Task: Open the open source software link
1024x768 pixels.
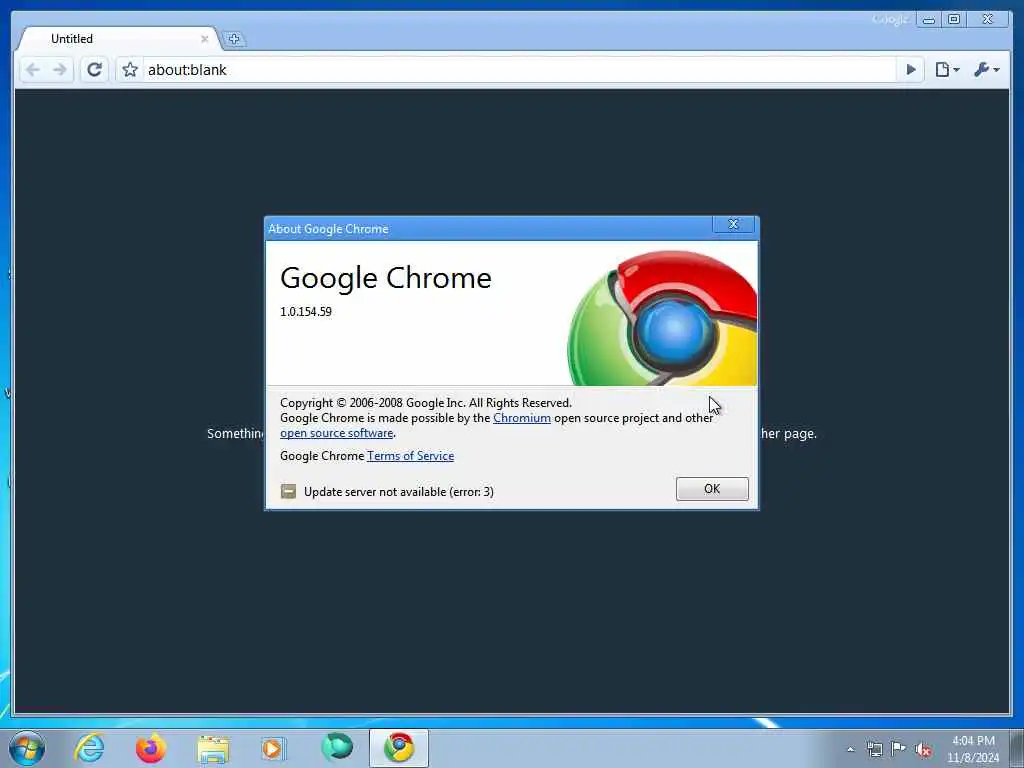Action: 336,433
